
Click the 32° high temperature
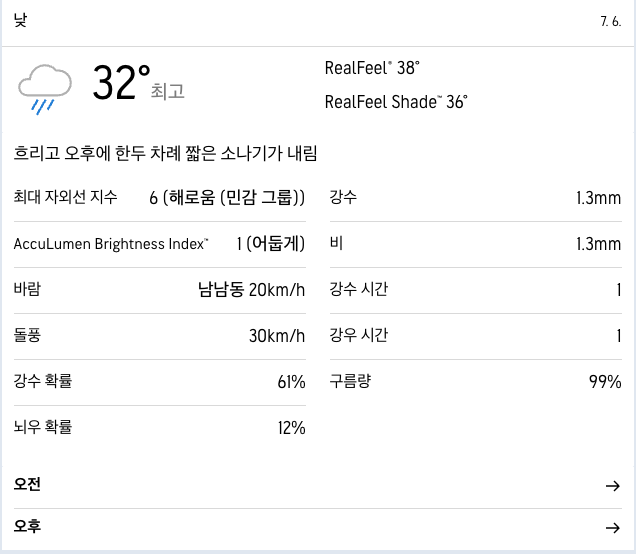tap(122, 82)
